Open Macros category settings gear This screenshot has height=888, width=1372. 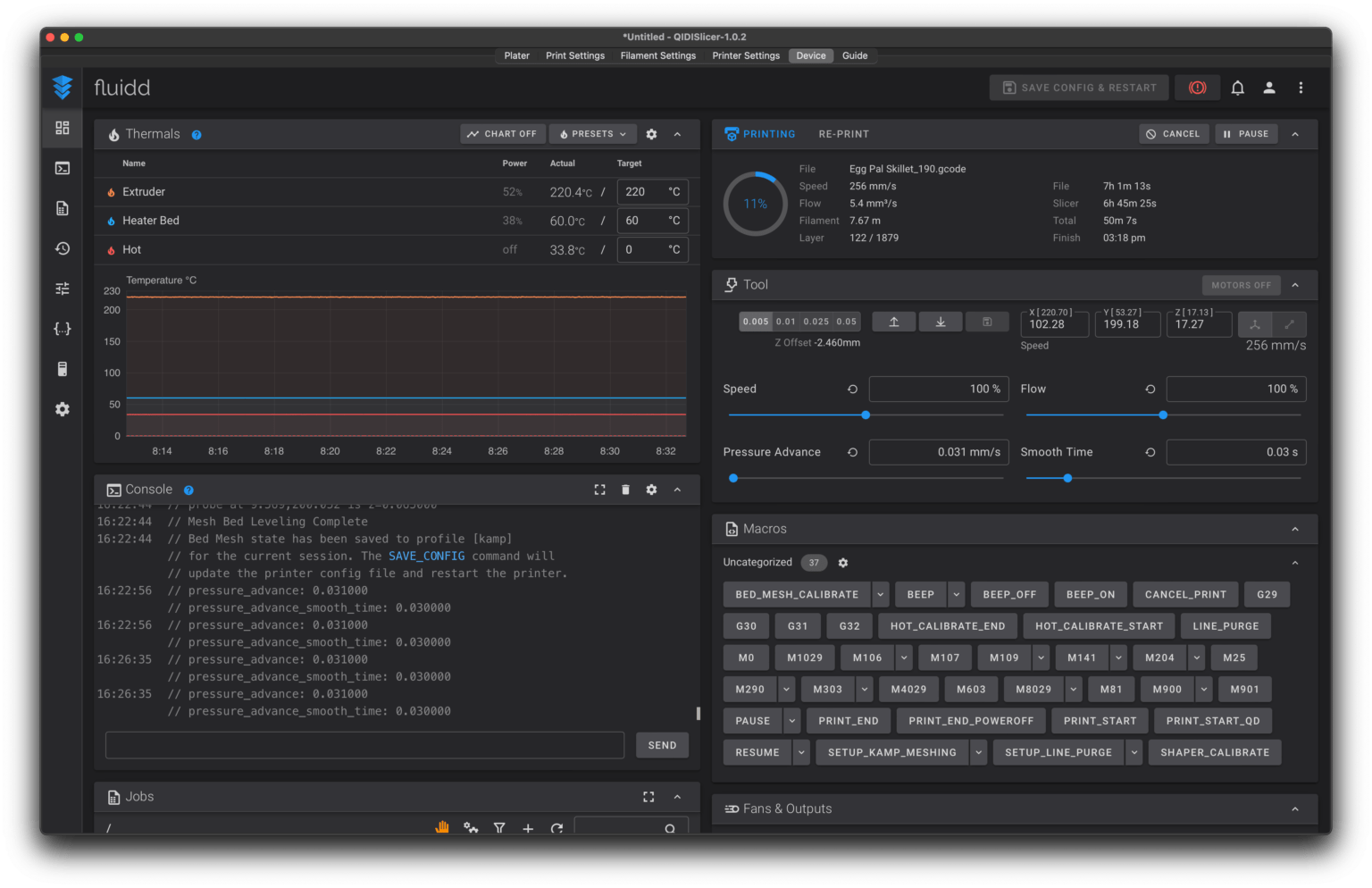[x=842, y=563]
